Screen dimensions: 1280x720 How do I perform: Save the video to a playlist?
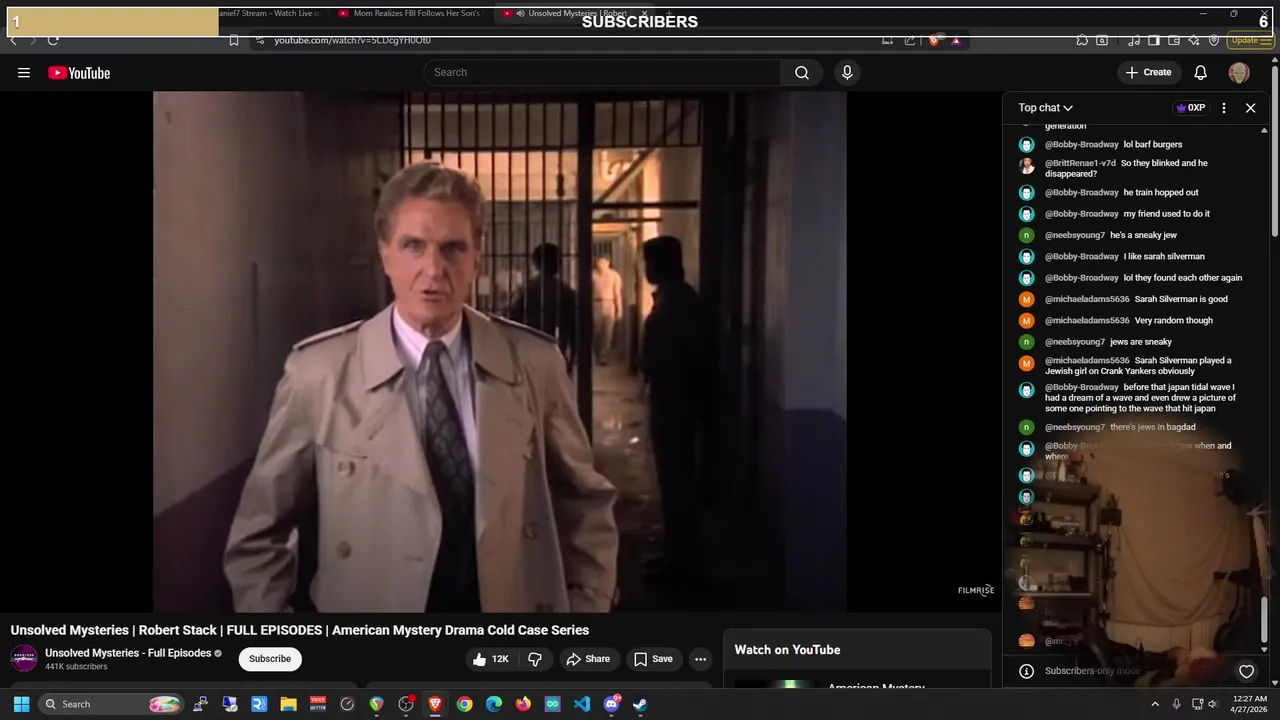(653, 659)
